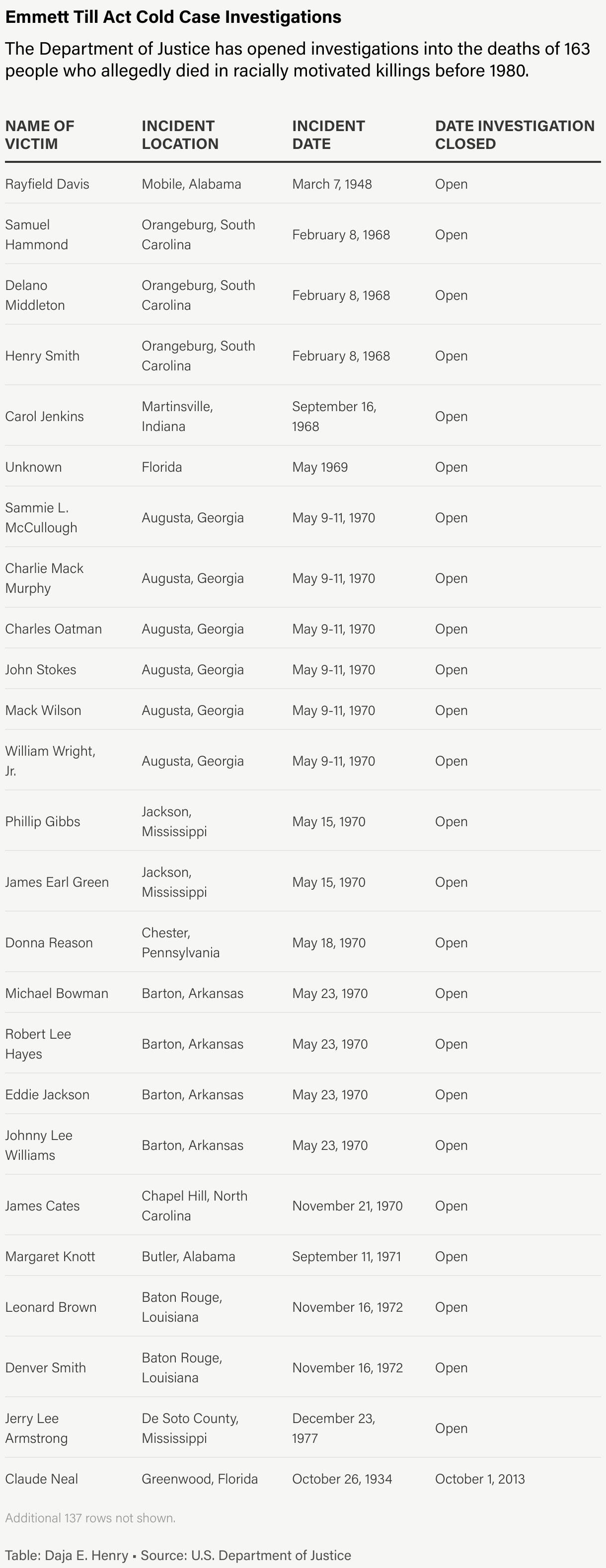Select Chester, Pennsylvania location cell

[180, 943]
